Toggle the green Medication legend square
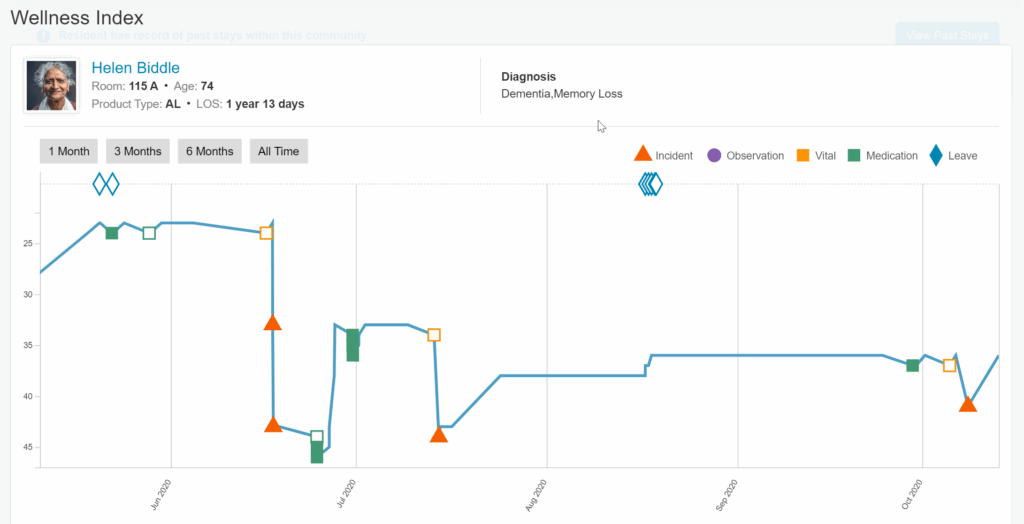1024x524 pixels. (853, 155)
